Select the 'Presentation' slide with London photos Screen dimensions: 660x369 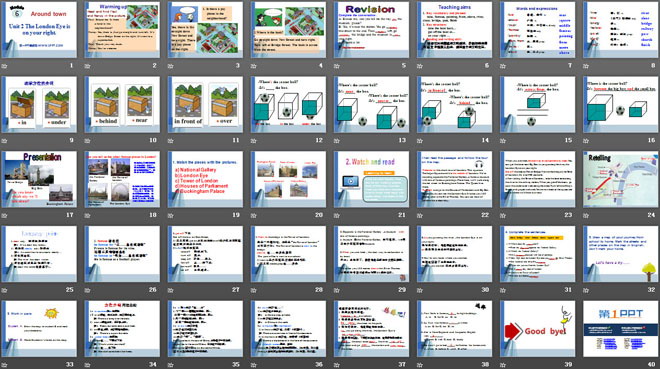point(39,179)
